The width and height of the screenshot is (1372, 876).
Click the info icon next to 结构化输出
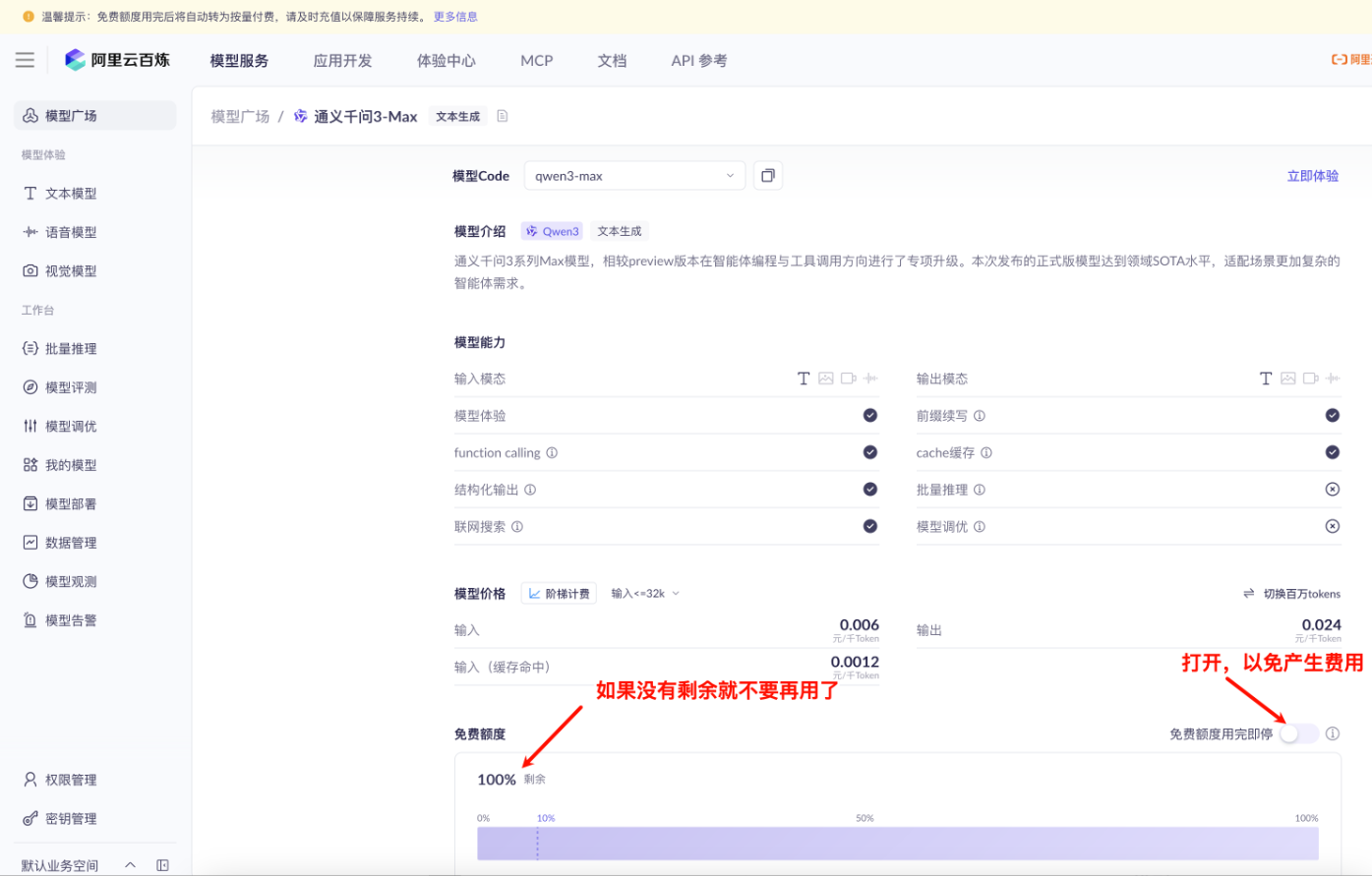pyautogui.click(x=530, y=490)
